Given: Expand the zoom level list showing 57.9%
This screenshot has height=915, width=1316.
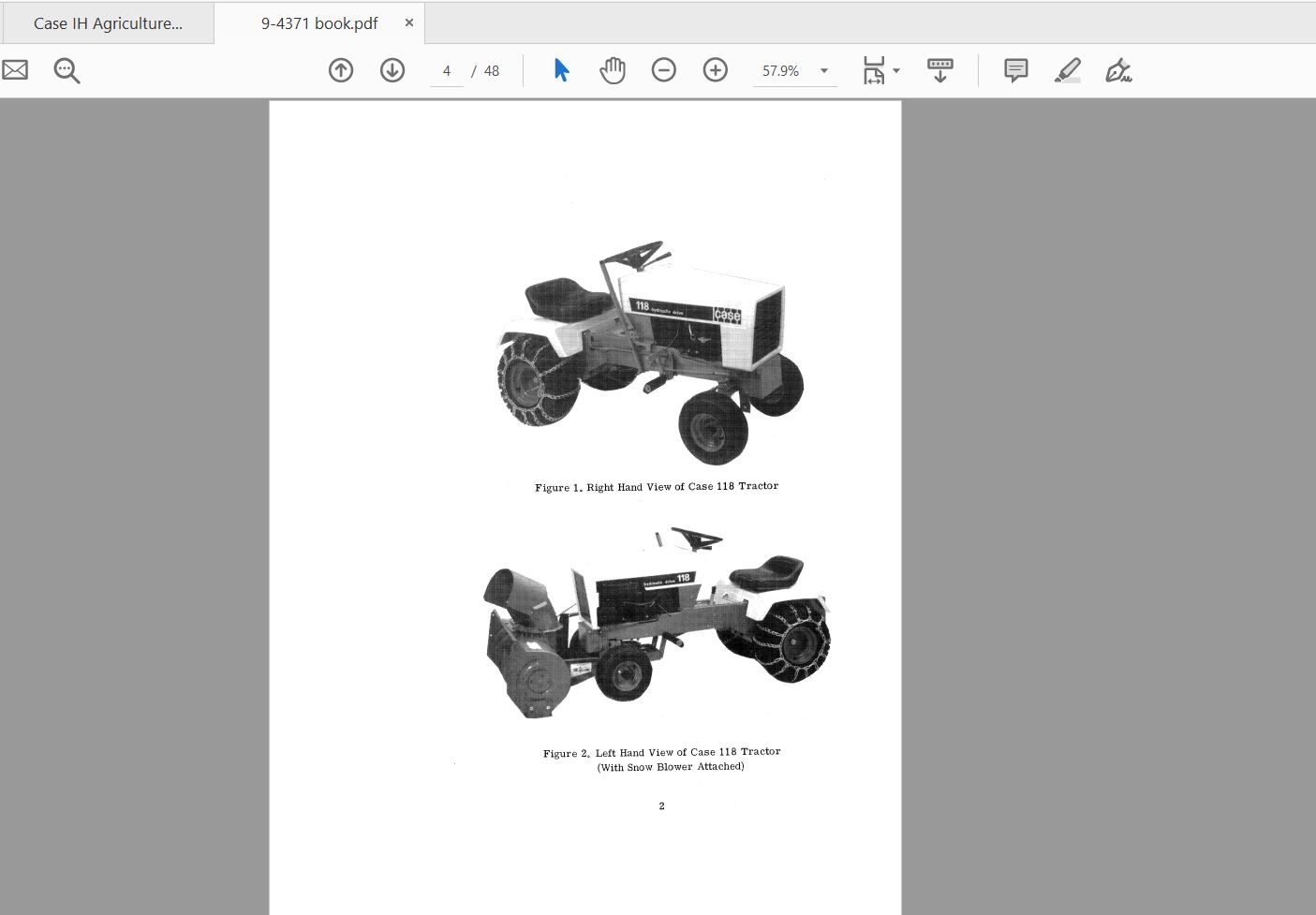Looking at the screenshot, I should [x=822, y=70].
